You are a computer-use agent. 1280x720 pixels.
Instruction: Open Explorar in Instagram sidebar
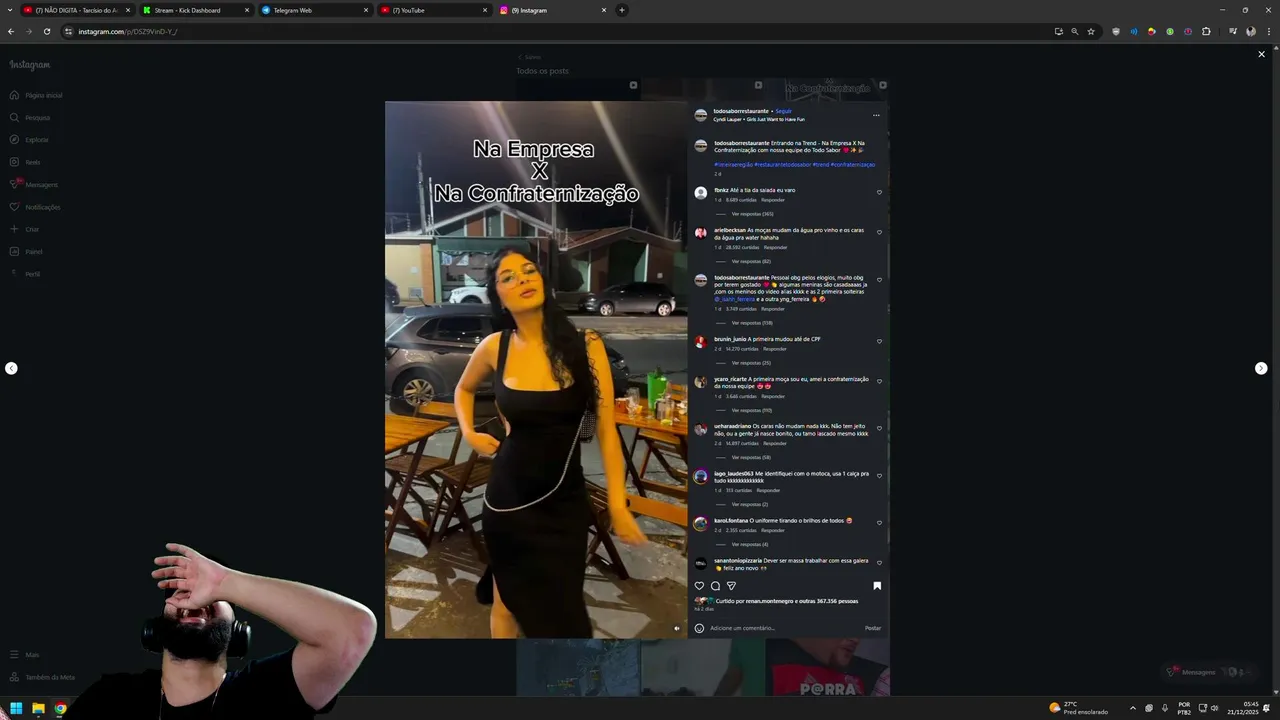(29, 139)
